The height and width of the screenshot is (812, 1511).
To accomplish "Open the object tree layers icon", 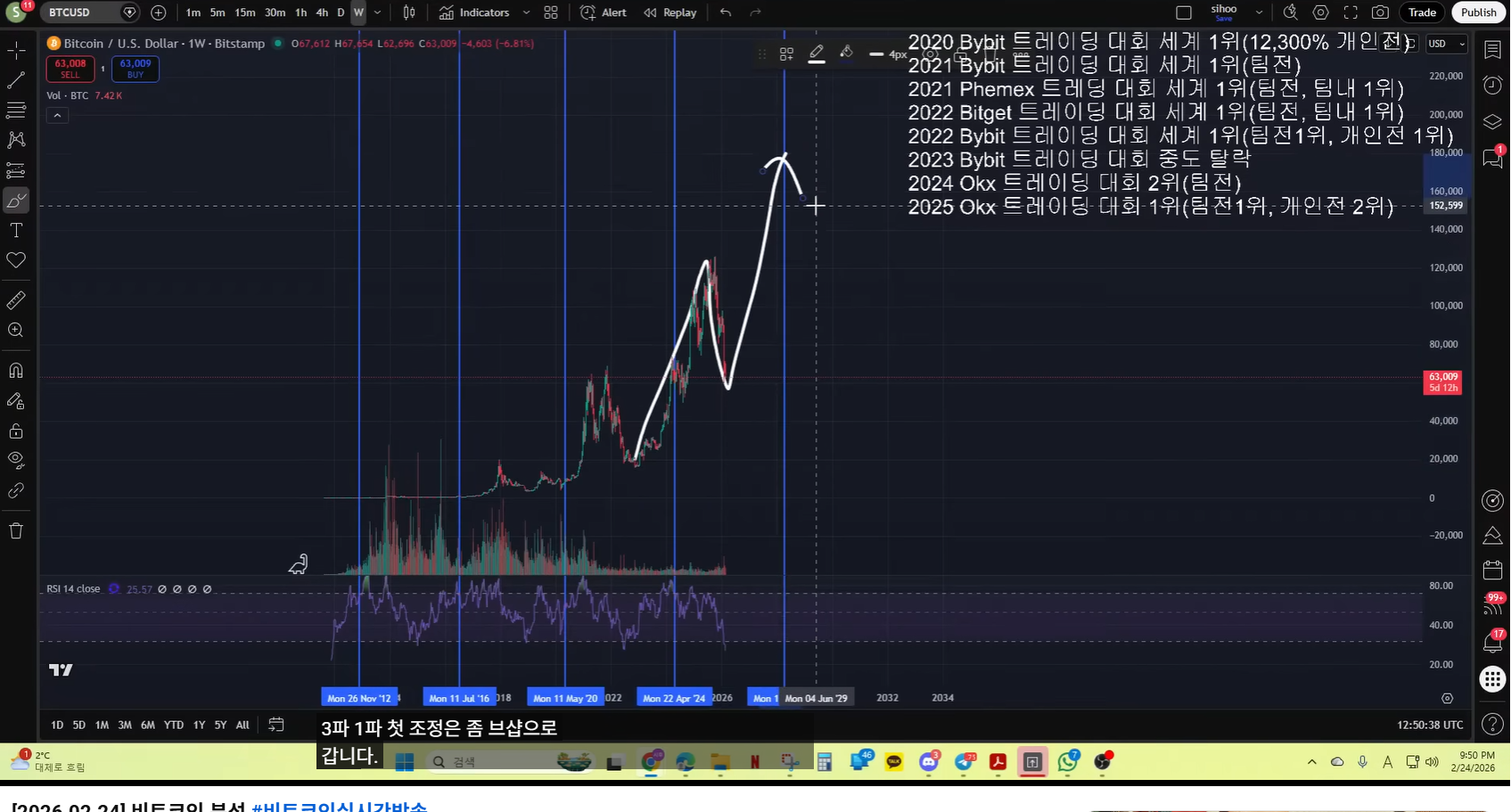I will pyautogui.click(x=1492, y=122).
